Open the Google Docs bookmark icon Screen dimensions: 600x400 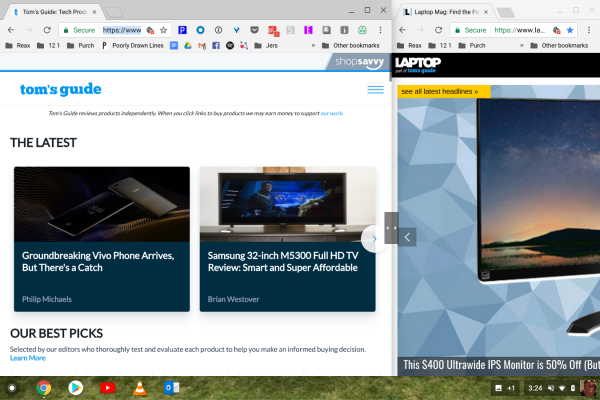174,46
